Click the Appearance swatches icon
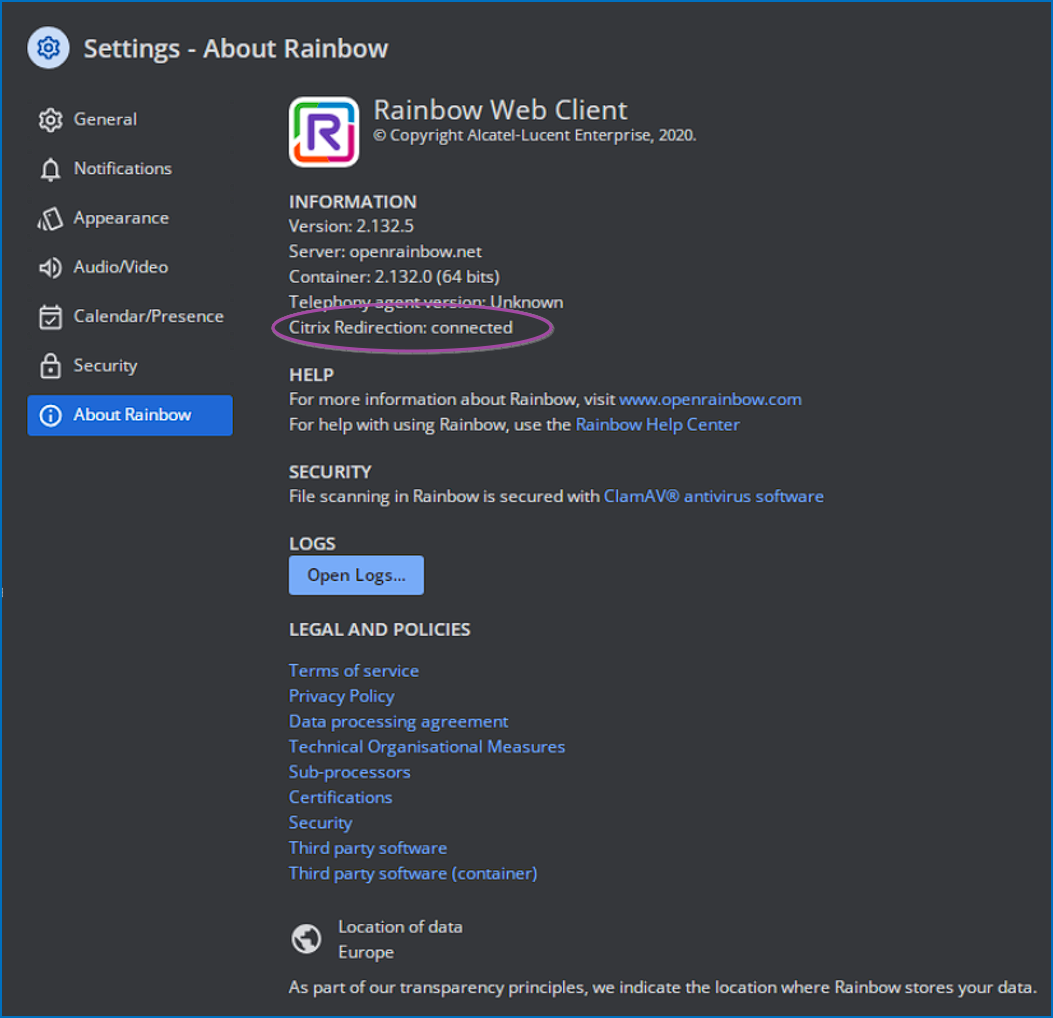The image size is (1053, 1018). tap(50, 219)
